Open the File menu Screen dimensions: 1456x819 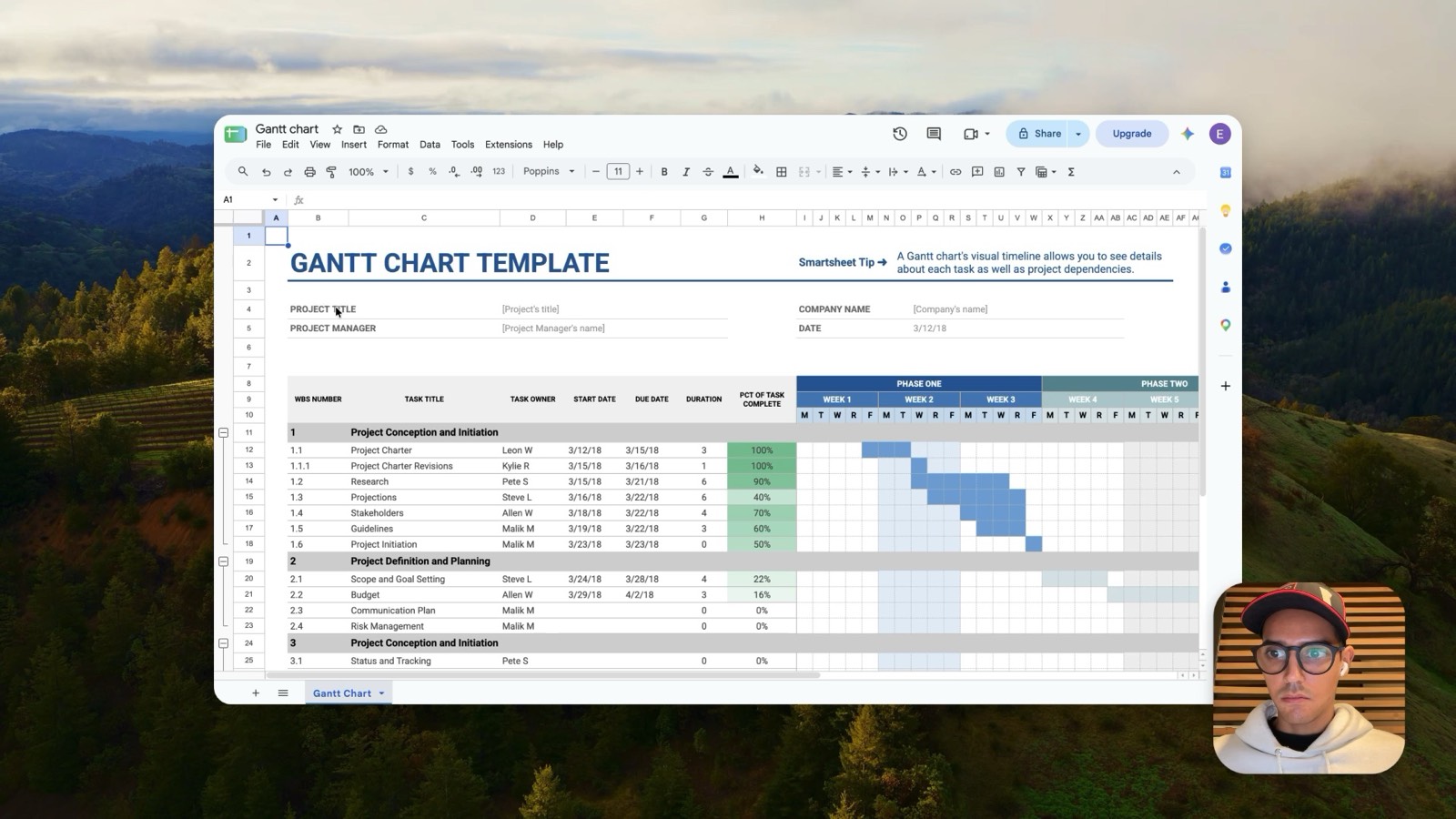tap(263, 145)
